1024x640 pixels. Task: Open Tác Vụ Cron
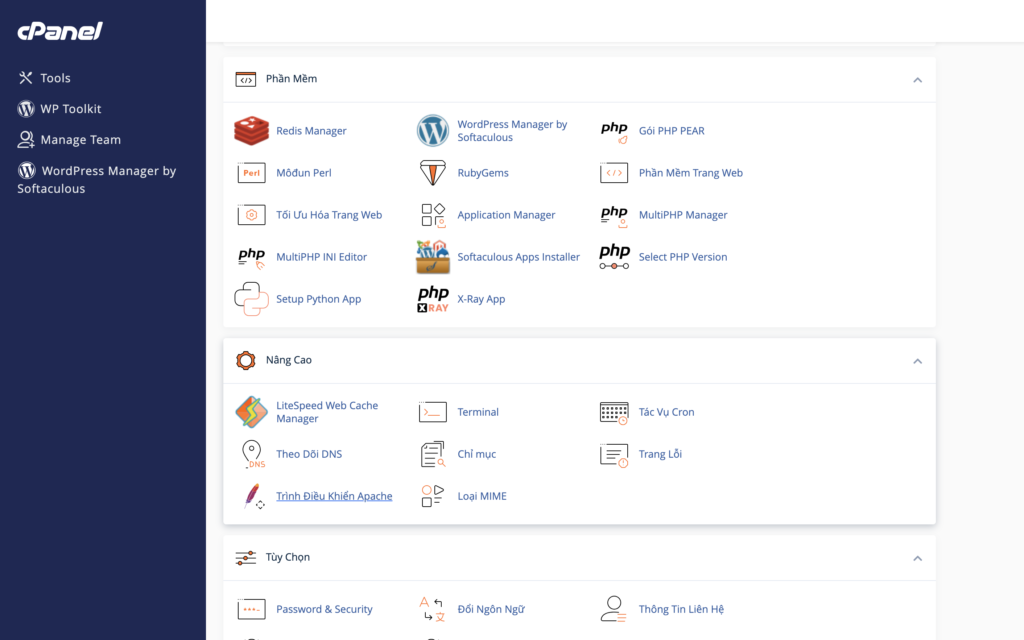[666, 411]
